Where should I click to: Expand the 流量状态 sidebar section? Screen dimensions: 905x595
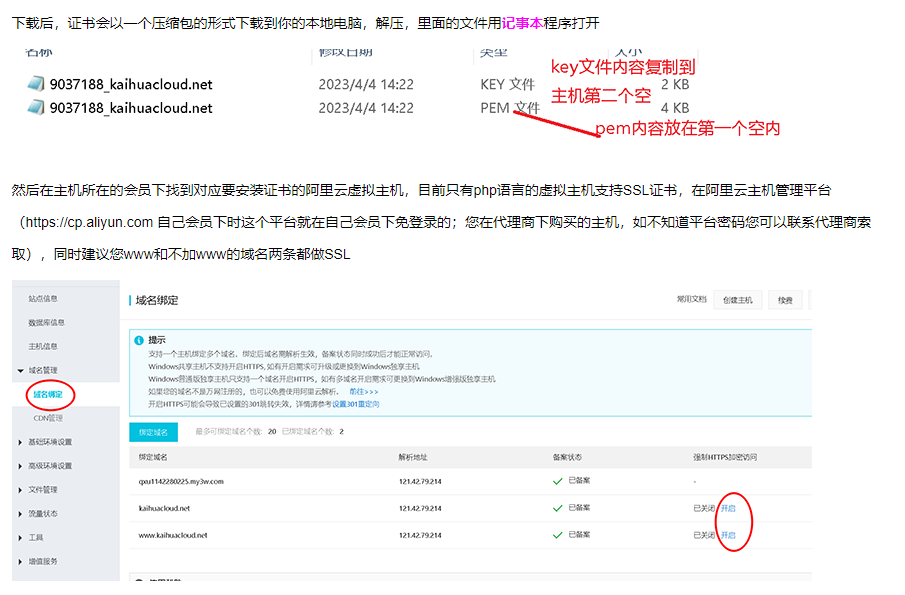click(43, 514)
